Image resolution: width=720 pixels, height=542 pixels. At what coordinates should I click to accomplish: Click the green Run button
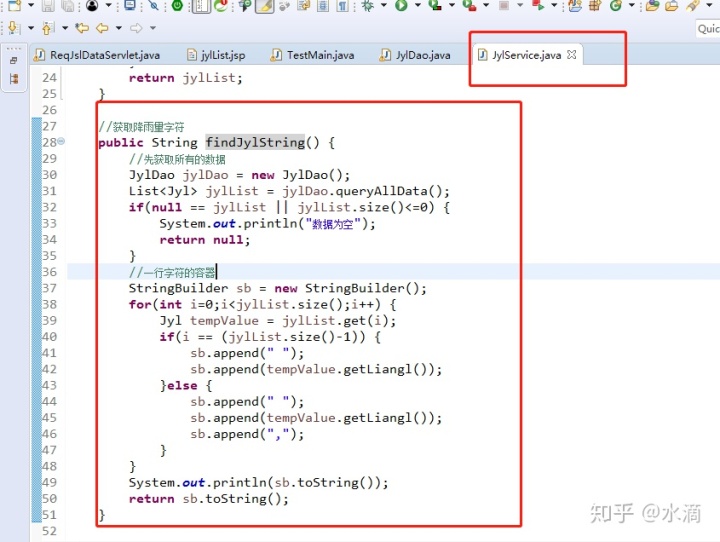click(401, 6)
